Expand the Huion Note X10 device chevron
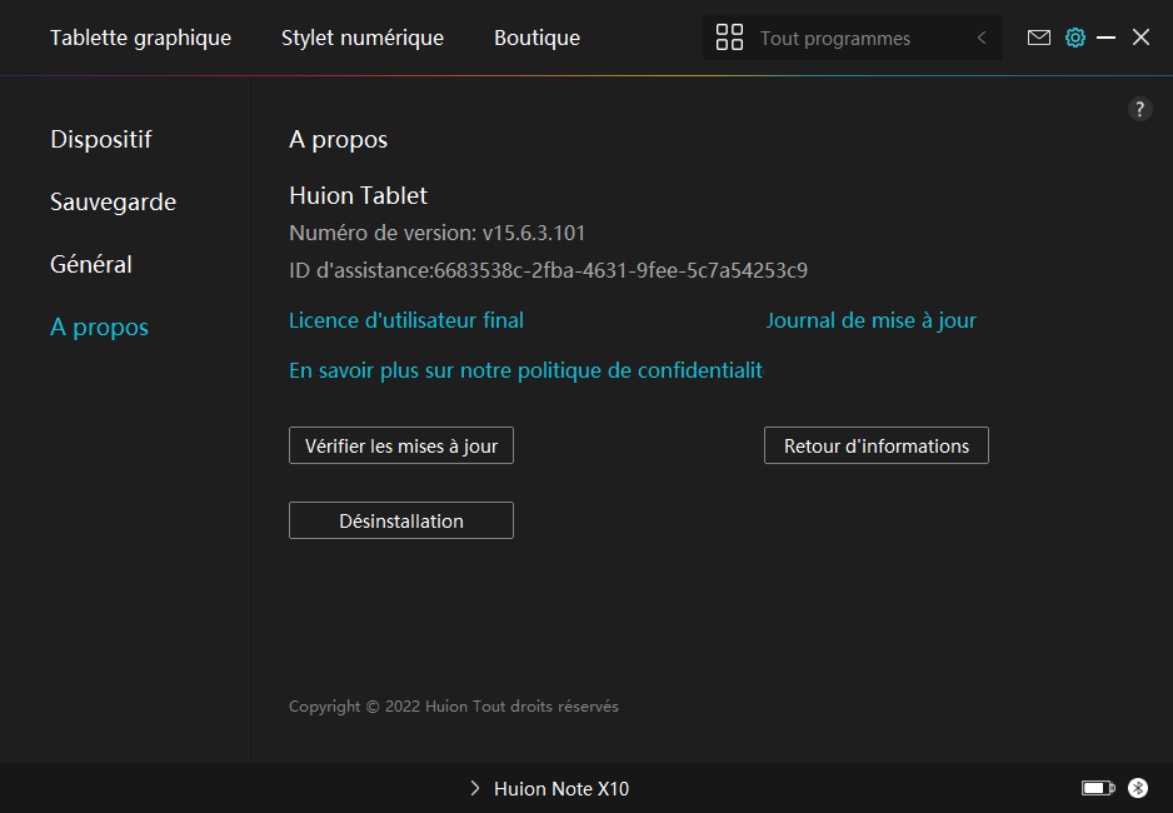This screenshot has height=813, width=1173. click(x=475, y=789)
